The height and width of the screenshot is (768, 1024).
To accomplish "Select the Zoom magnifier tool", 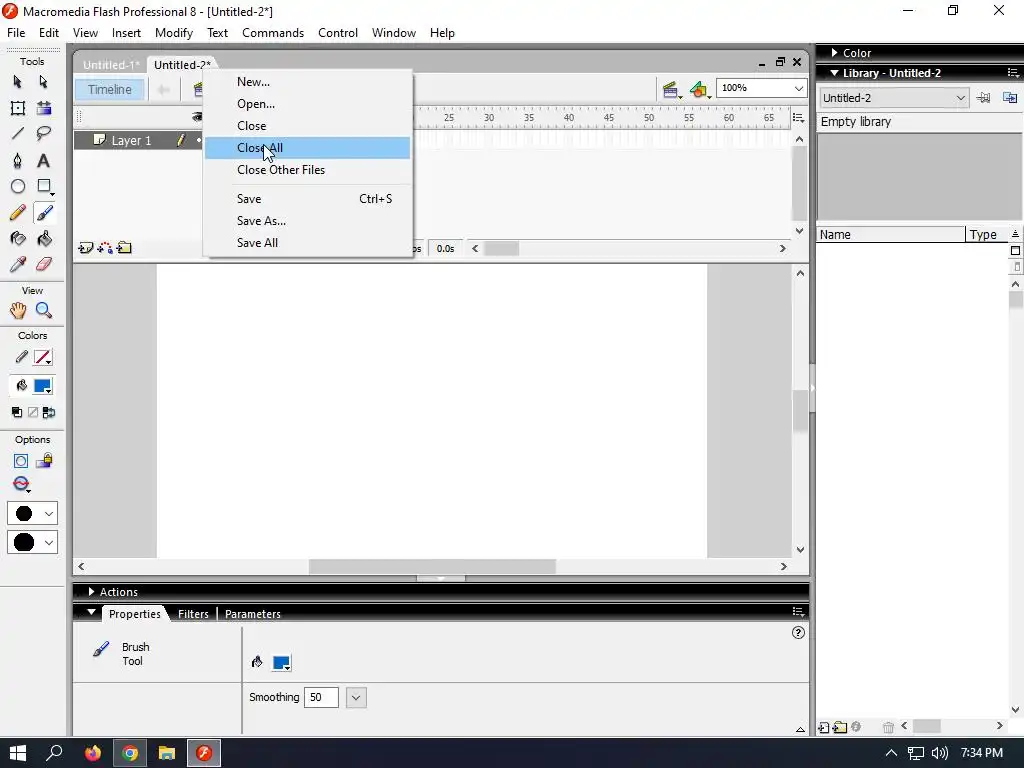I will coord(44,310).
